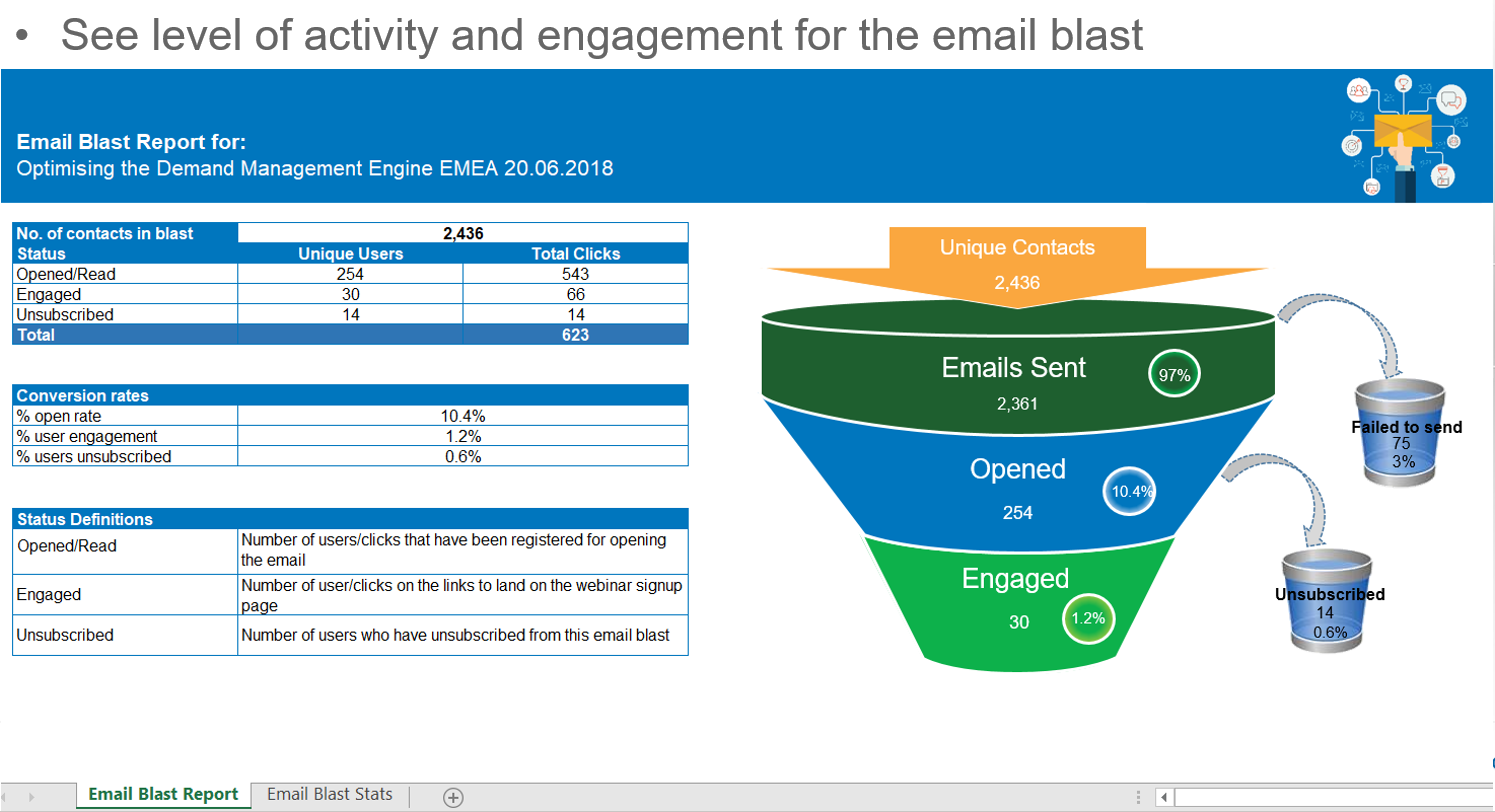Image resolution: width=1495 pixels, height=812 pixels.
Task: Select the Total clicks cell 623
Action: (x=576, y=335)
